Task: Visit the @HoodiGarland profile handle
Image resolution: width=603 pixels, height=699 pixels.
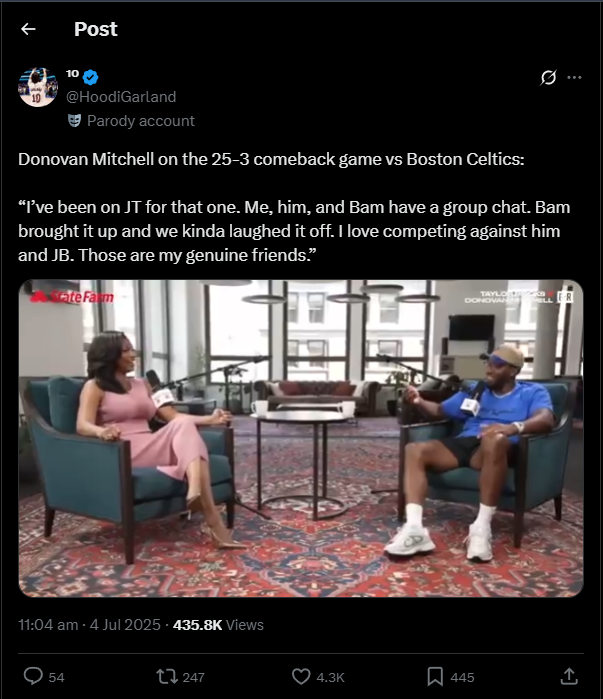Action: (121, 97)
